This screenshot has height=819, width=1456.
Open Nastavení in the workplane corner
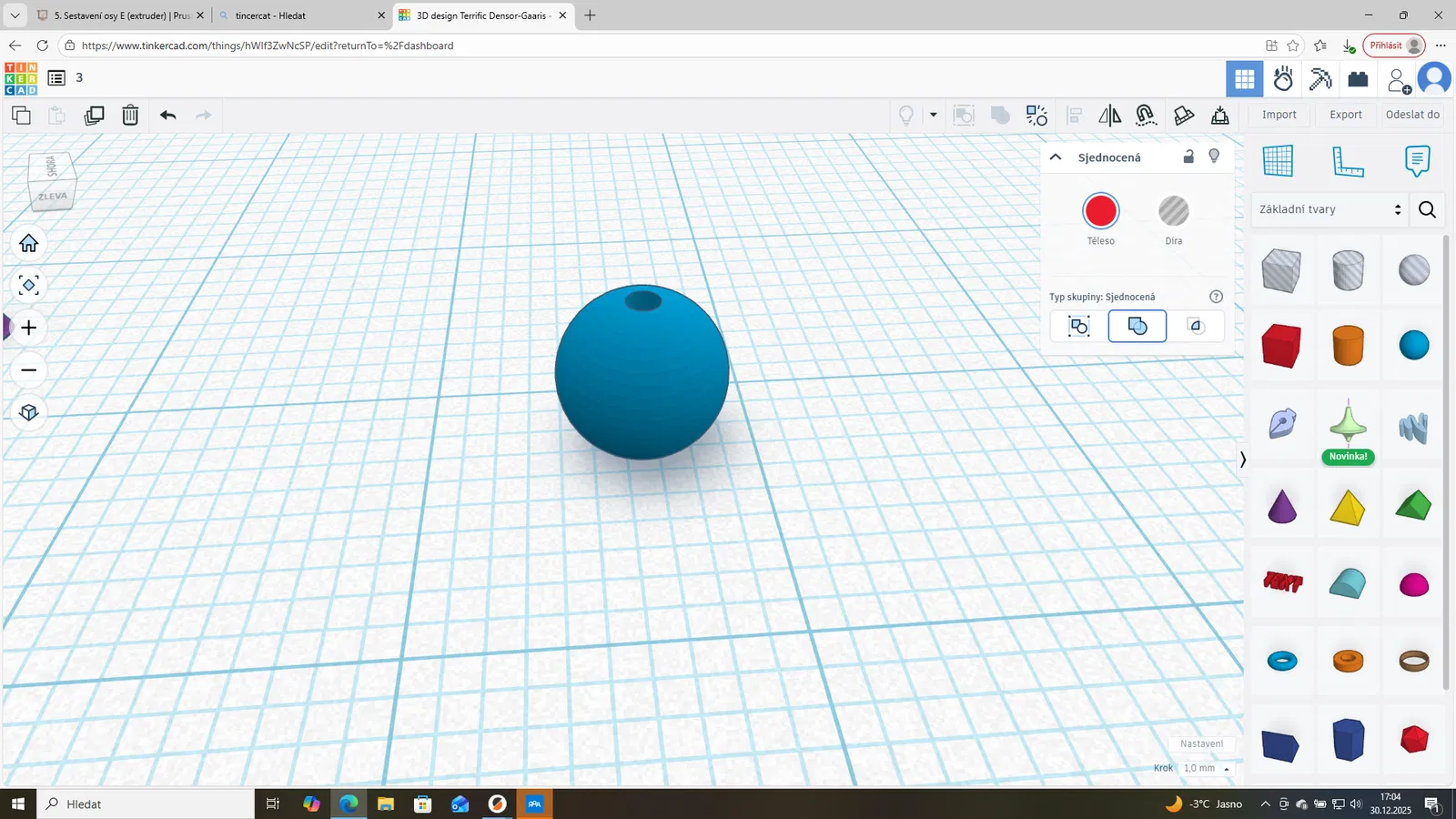[1201, 743]
